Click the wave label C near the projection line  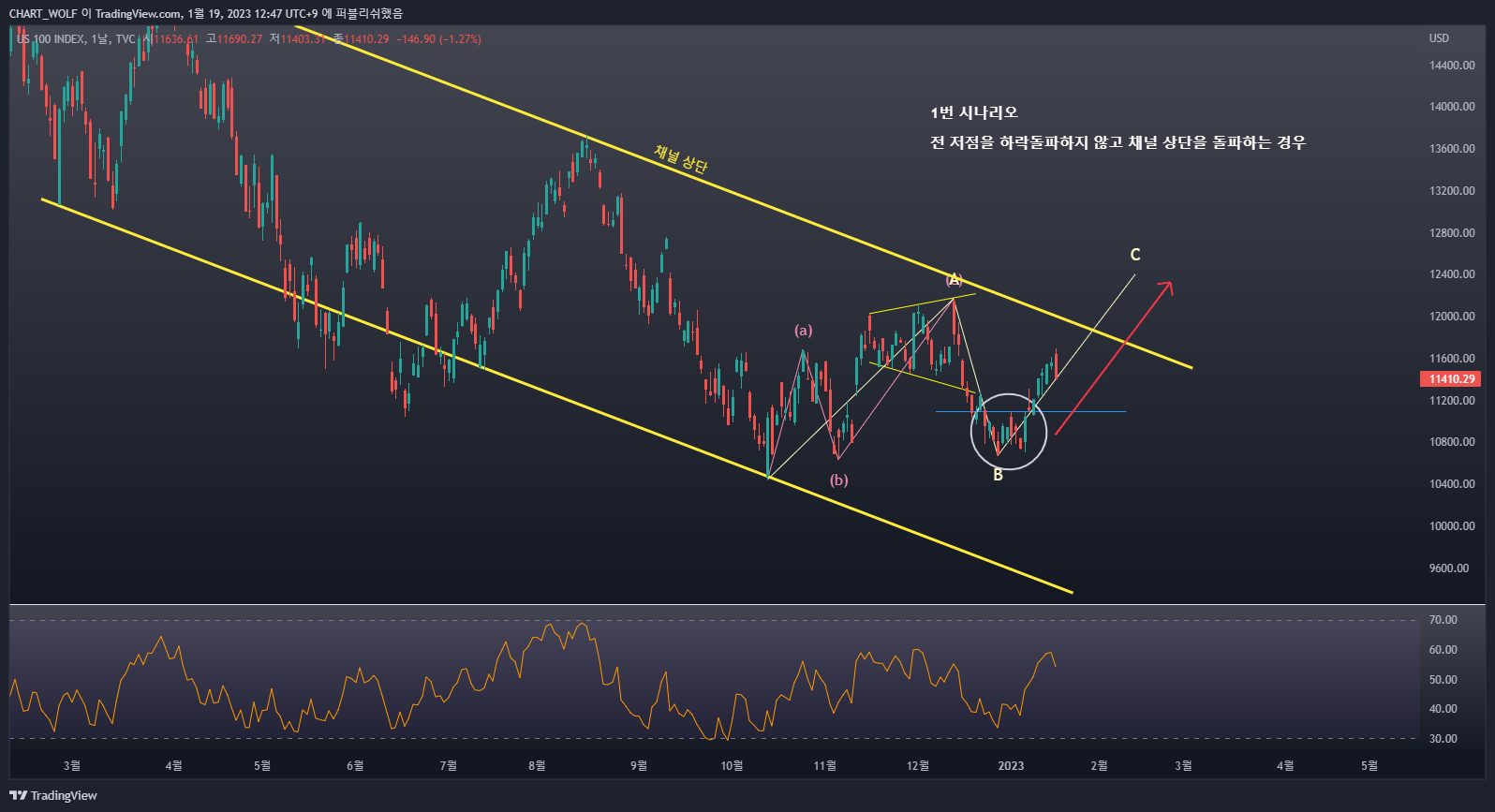point(1135,255)
